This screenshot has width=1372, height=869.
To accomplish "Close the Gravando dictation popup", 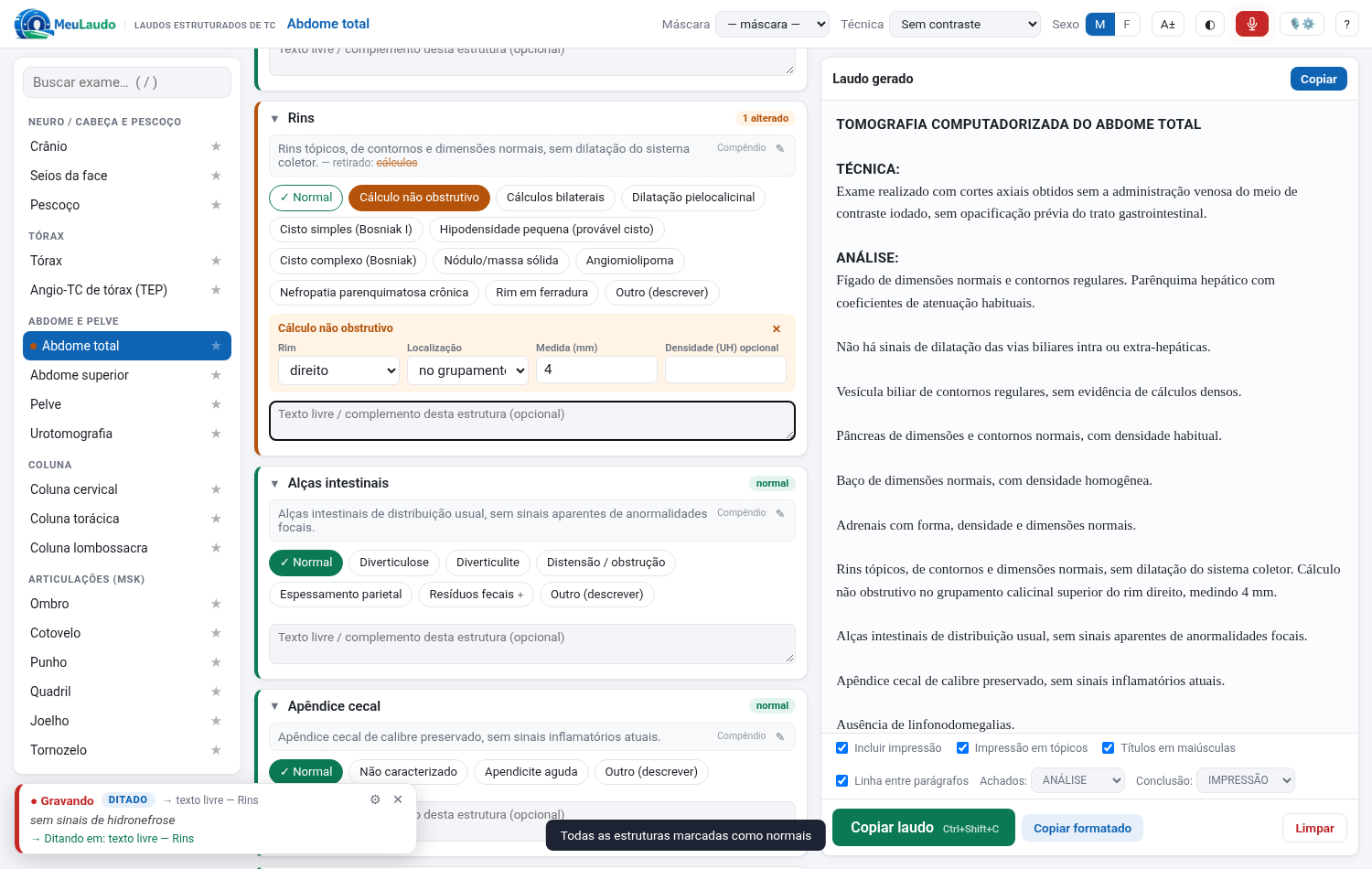I will 398,799.
